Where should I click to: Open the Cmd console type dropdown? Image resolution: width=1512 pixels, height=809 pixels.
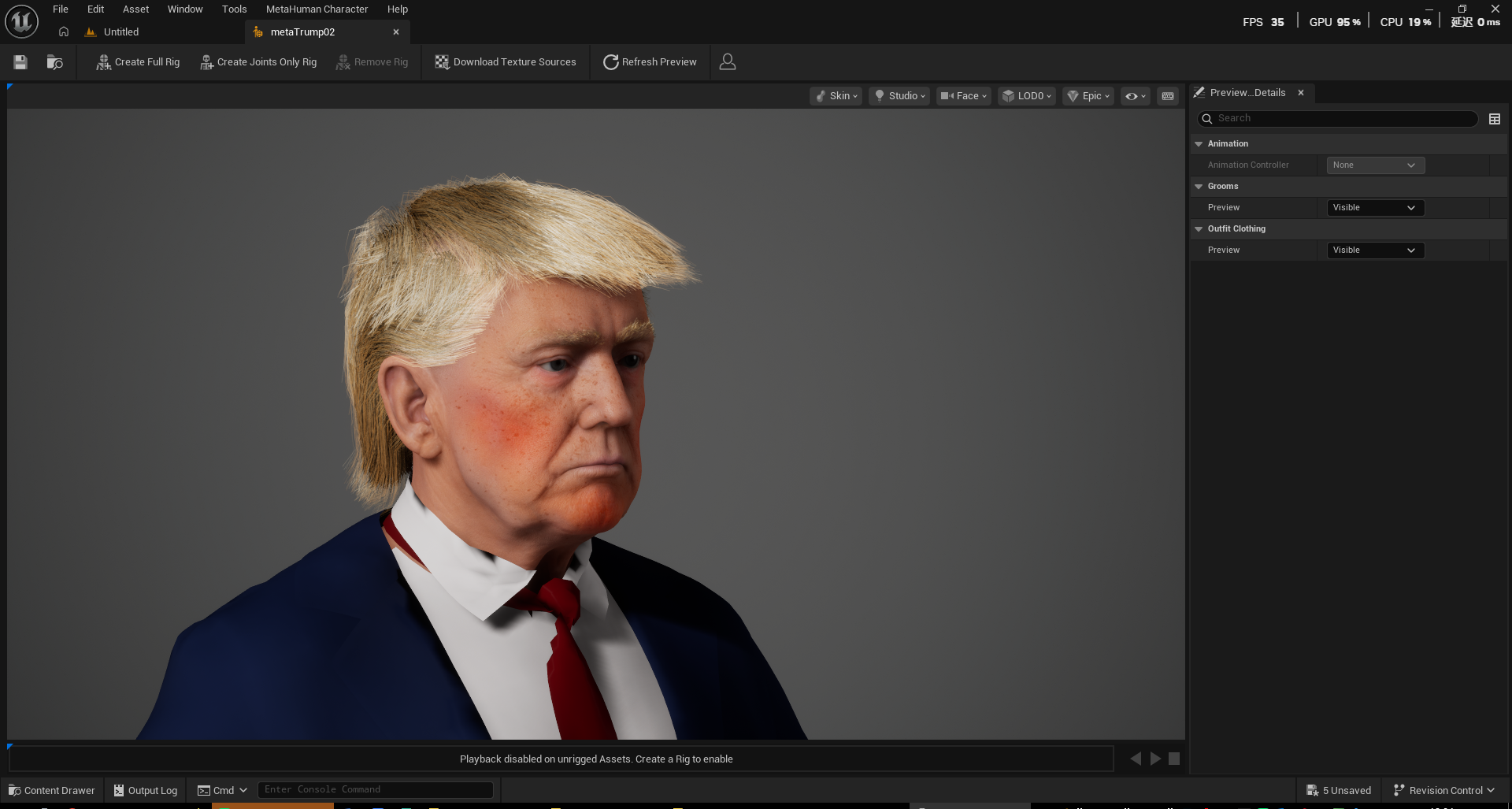(x=222, y=790)
